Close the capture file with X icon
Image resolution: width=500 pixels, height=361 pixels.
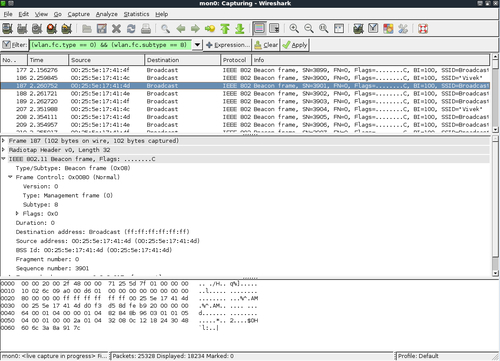[x=116, y=29]
